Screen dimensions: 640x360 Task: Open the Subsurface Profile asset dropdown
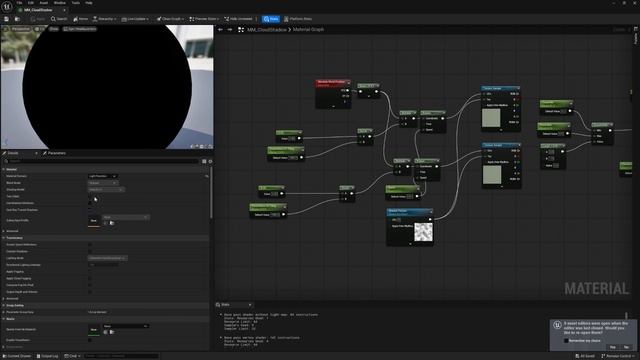[x=125, y=217]
